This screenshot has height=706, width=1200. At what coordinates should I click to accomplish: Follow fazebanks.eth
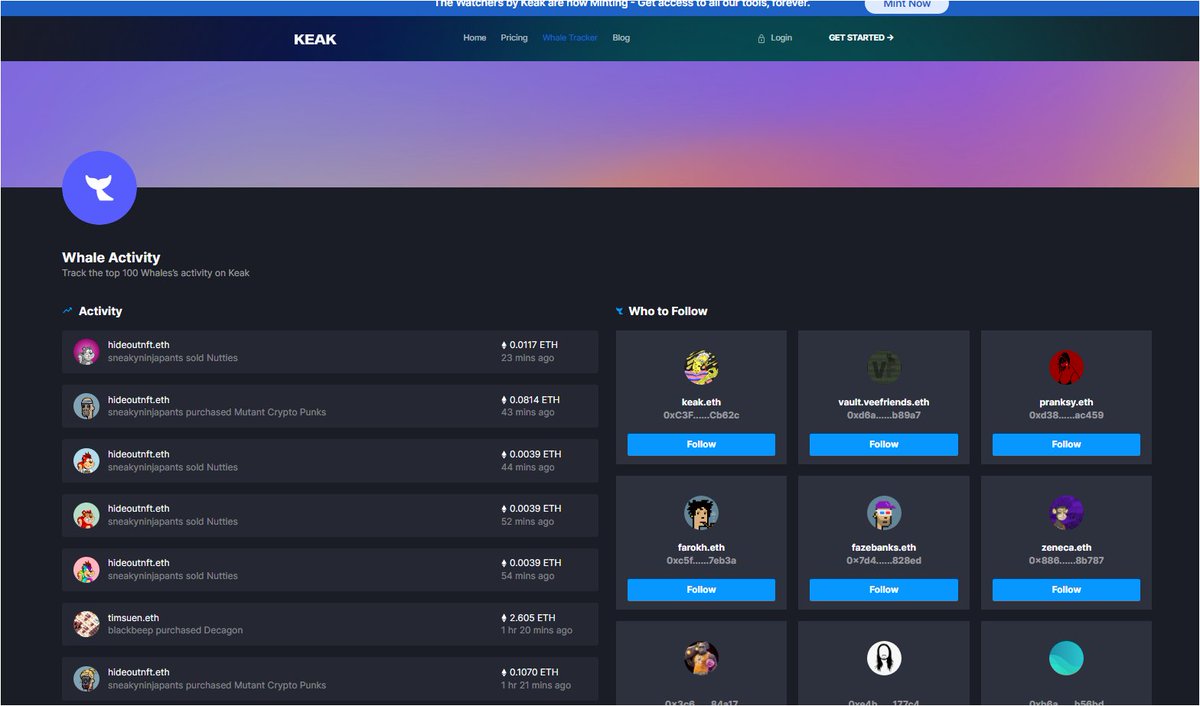coord(884,590)
